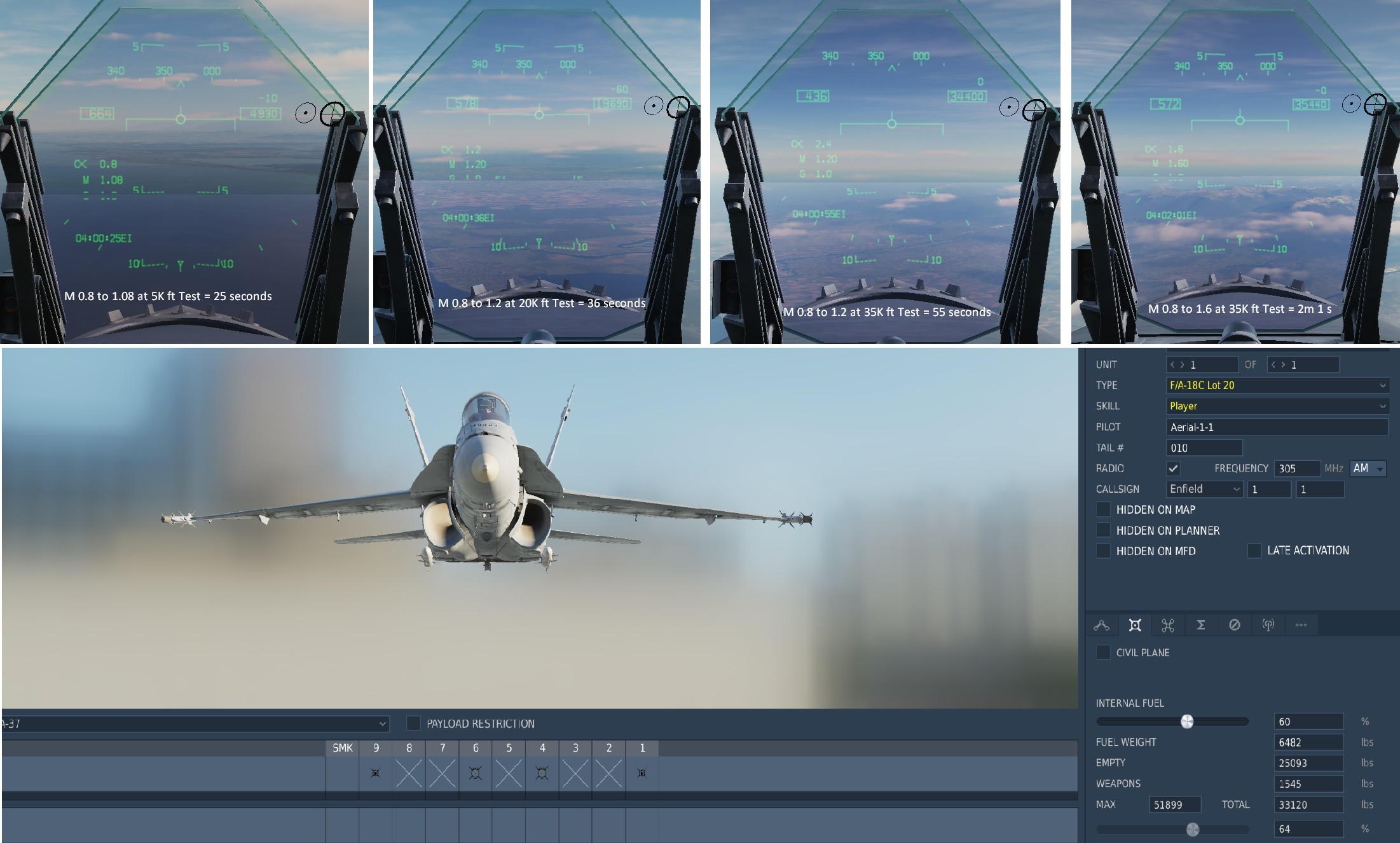This screenshot has width=1400, height=843.
Task: Open the three-dots more options tab
Action: [1301, 626]
